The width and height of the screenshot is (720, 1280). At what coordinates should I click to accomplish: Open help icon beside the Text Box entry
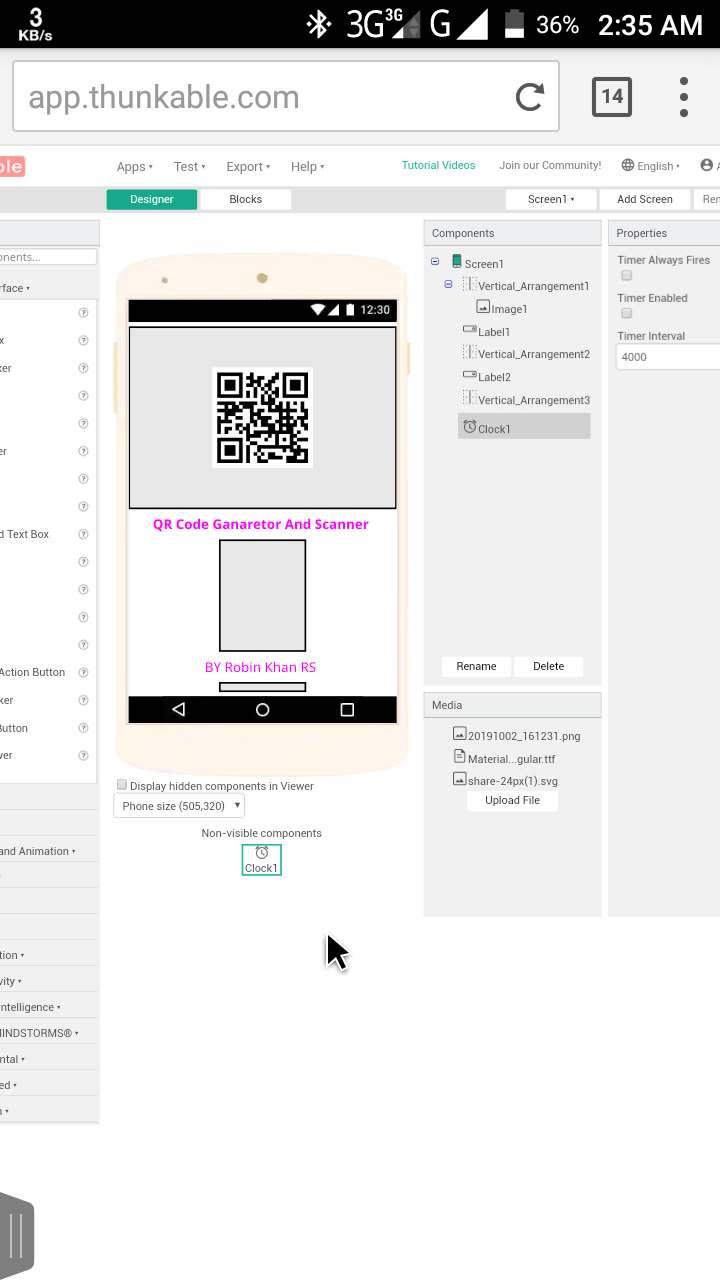[84, 534]
